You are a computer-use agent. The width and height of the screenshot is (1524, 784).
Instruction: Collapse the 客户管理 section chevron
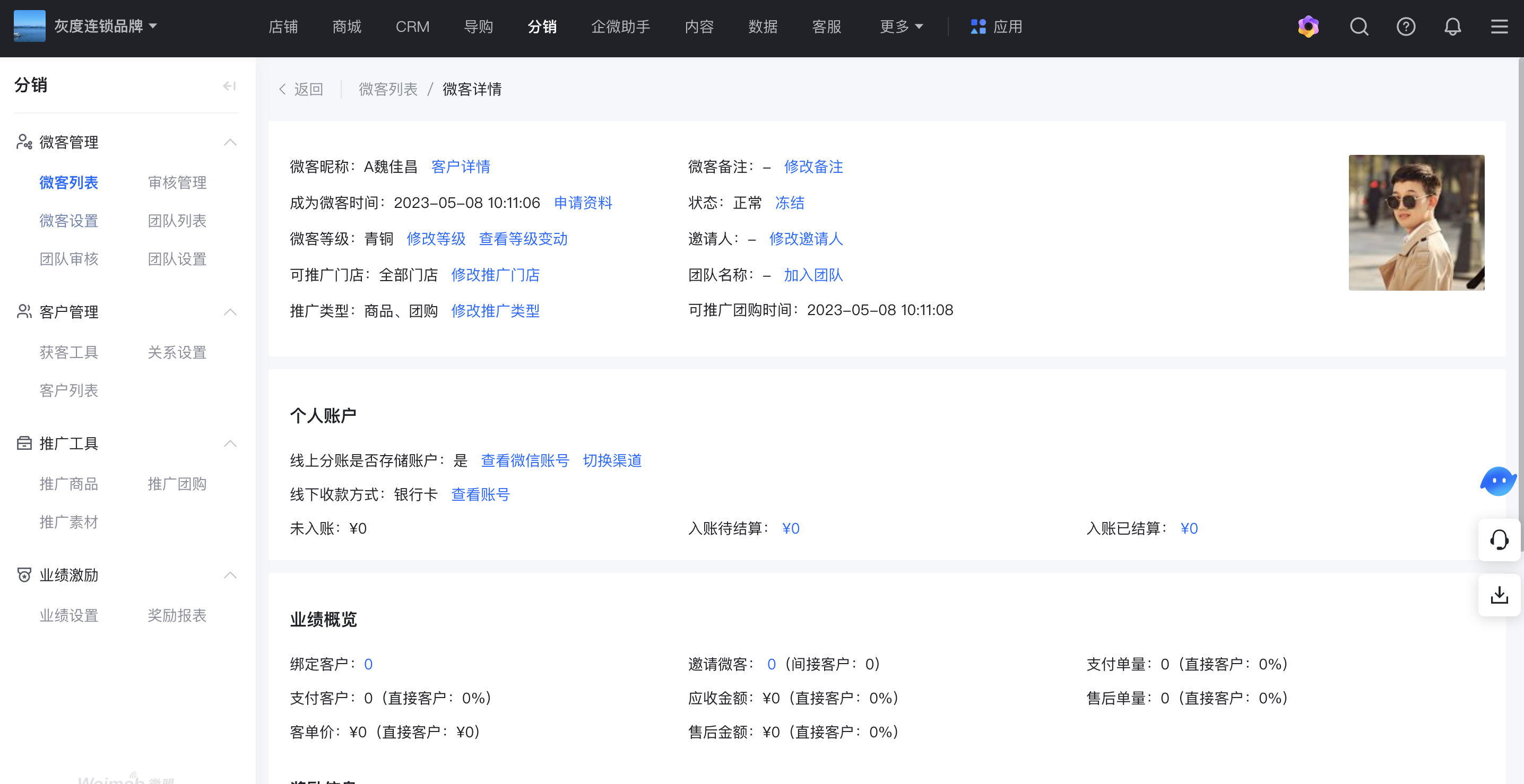tap(230, 311)
